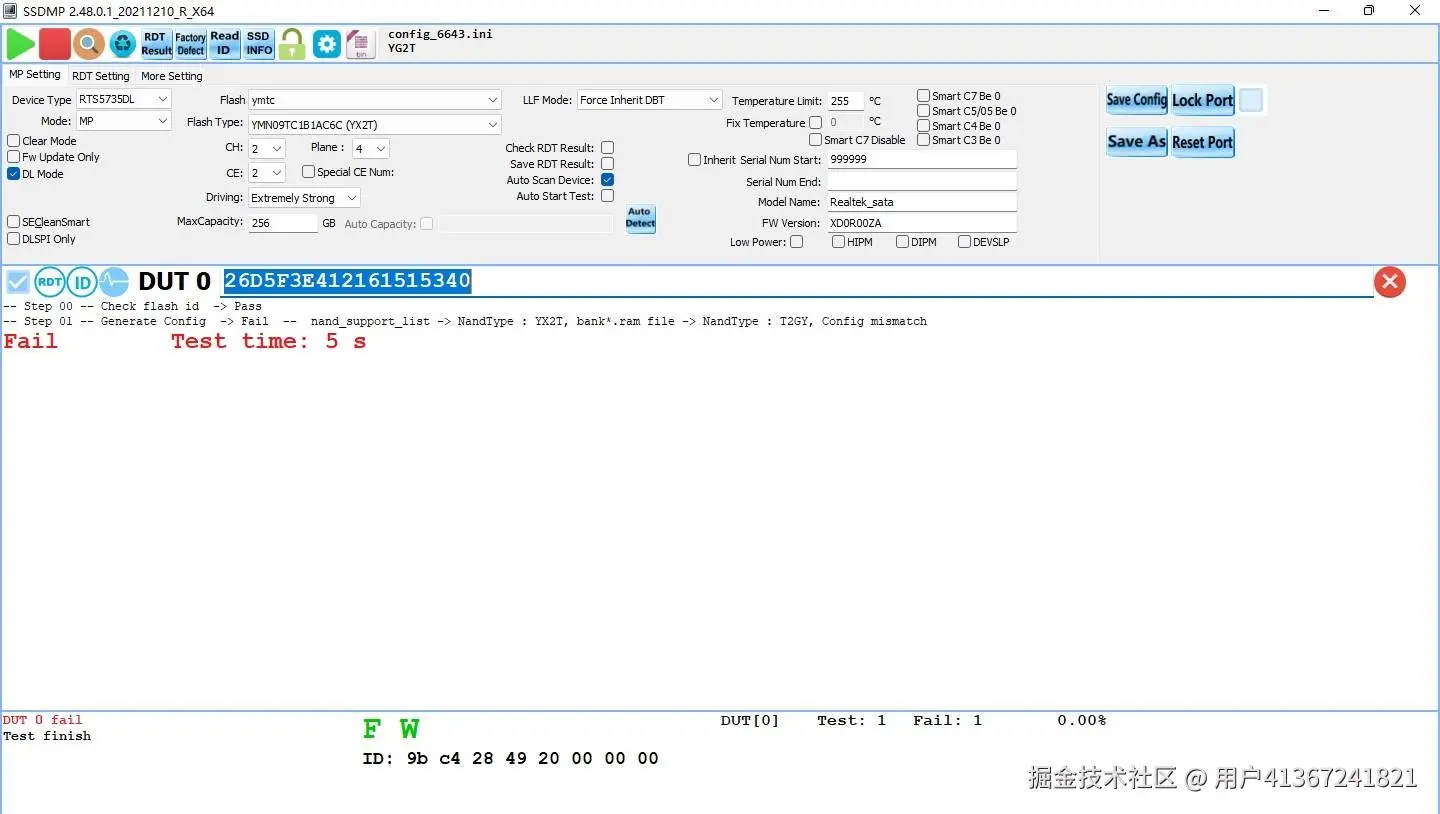
Task: Click the Lock Port button
Action: (1203, 100)
